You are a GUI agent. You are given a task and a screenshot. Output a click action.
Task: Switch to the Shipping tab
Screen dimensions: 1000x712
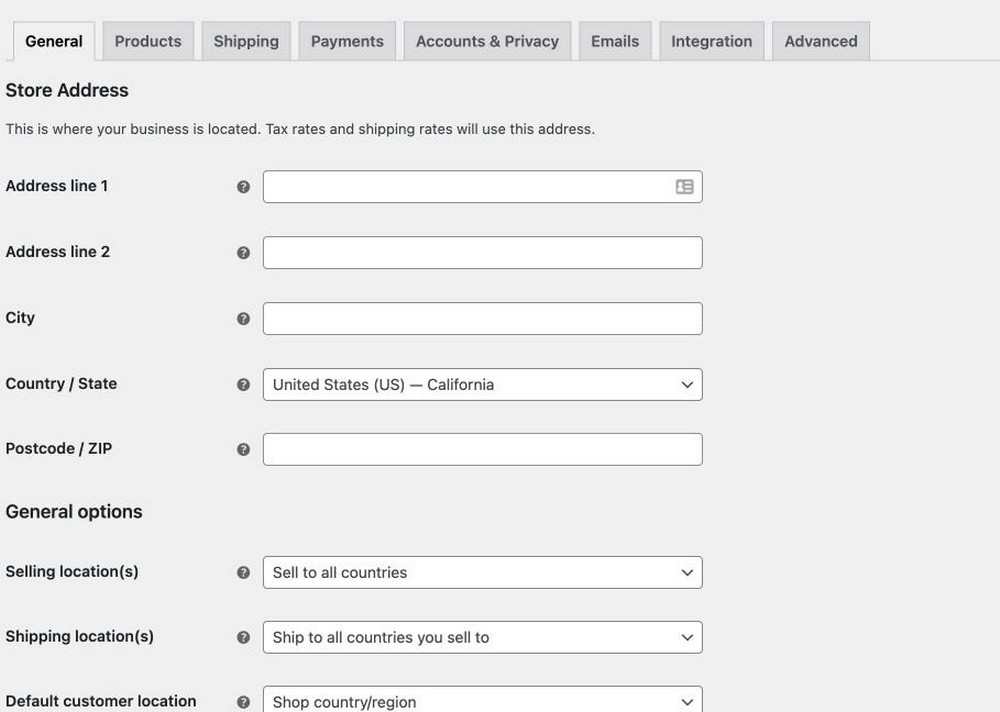[x=246, y=41]
